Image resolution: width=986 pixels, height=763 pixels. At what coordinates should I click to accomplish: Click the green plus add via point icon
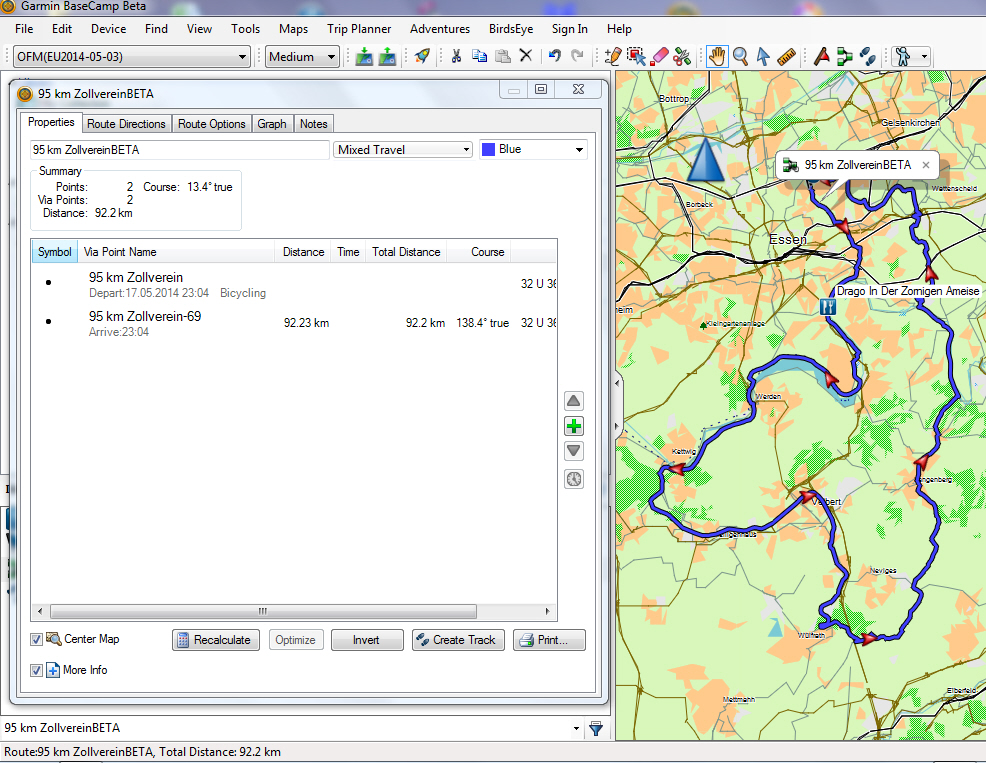(x=574, y=426)
